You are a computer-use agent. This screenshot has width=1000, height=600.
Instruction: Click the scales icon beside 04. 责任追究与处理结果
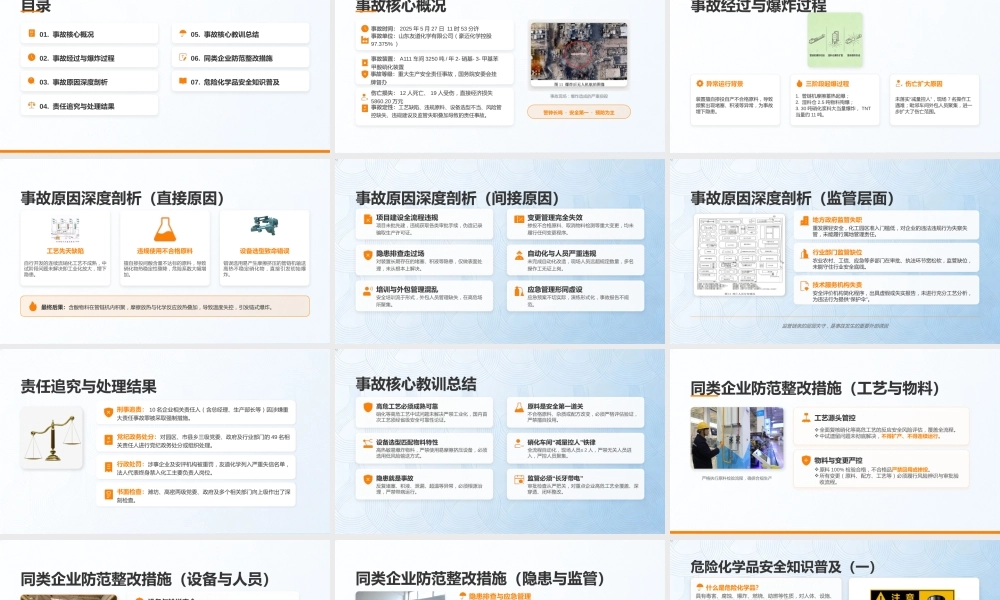pos(31,105)
